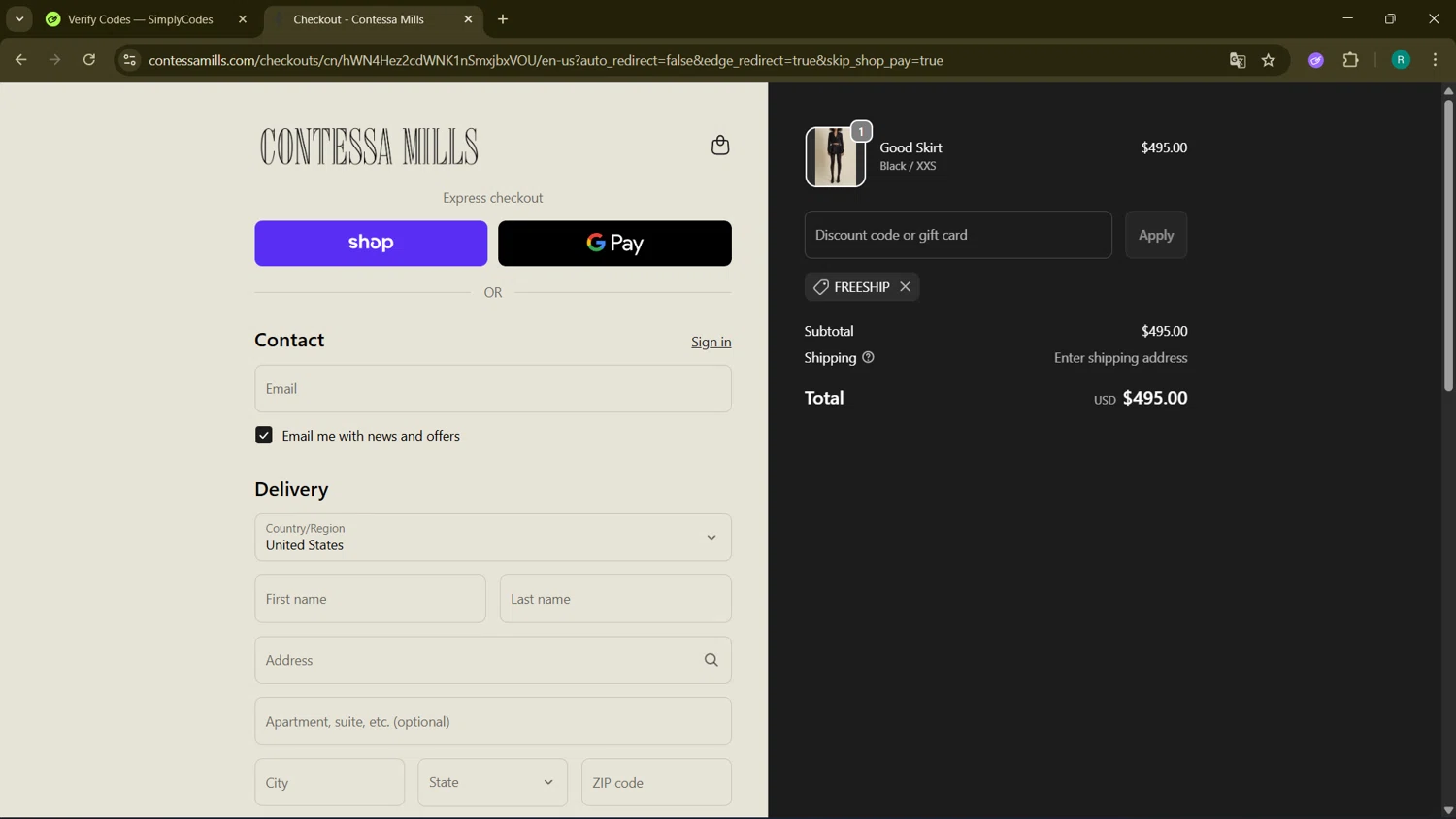Minimize the Chrome window

[x=1347, y=18]
